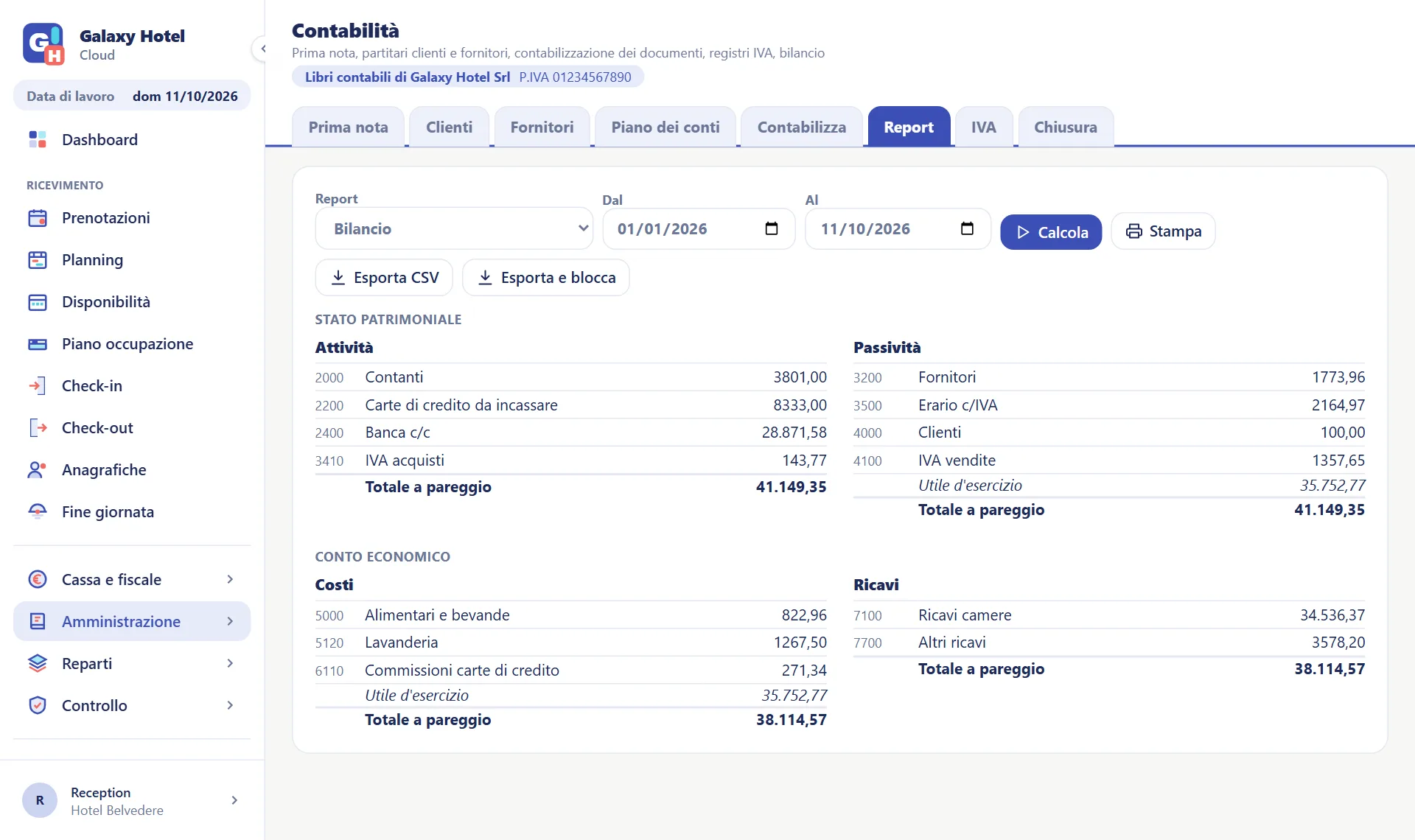Click the Check-out icon

pos(38,427)
